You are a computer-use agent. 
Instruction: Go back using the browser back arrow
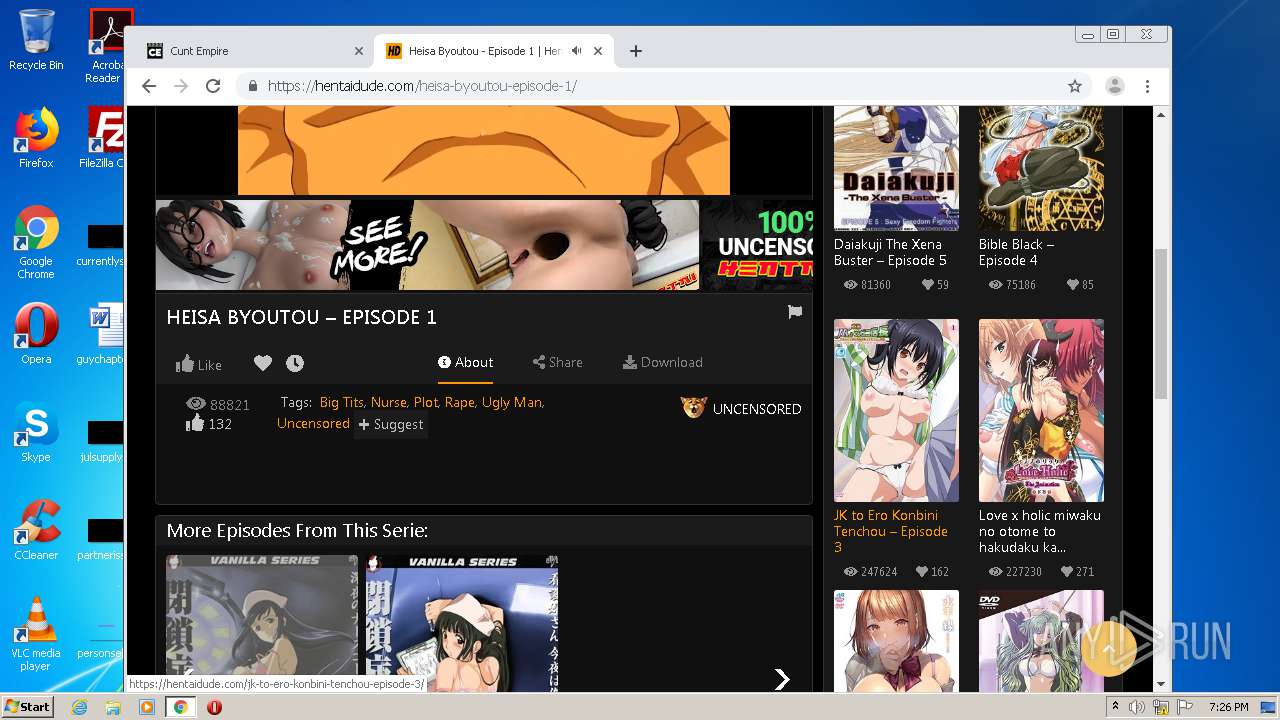(x=149, y=86)
